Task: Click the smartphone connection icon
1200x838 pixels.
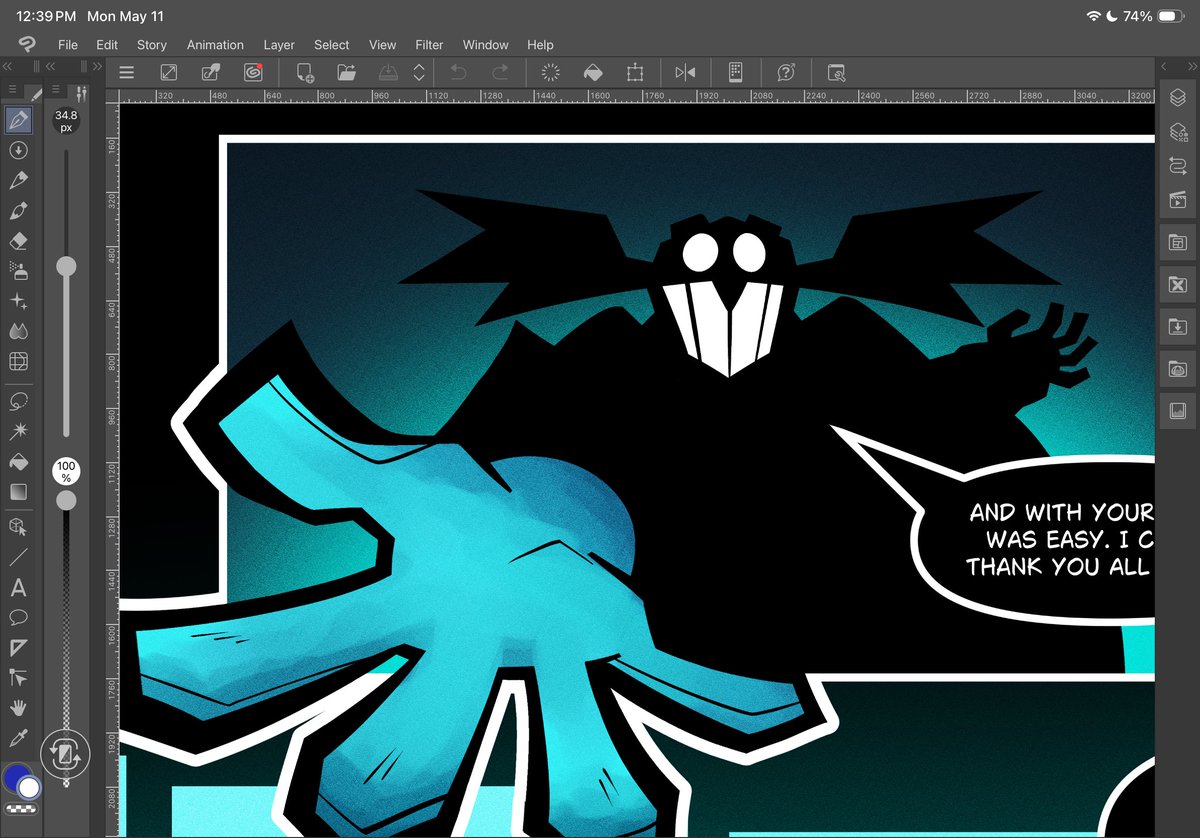Action: tap(735, 72)
